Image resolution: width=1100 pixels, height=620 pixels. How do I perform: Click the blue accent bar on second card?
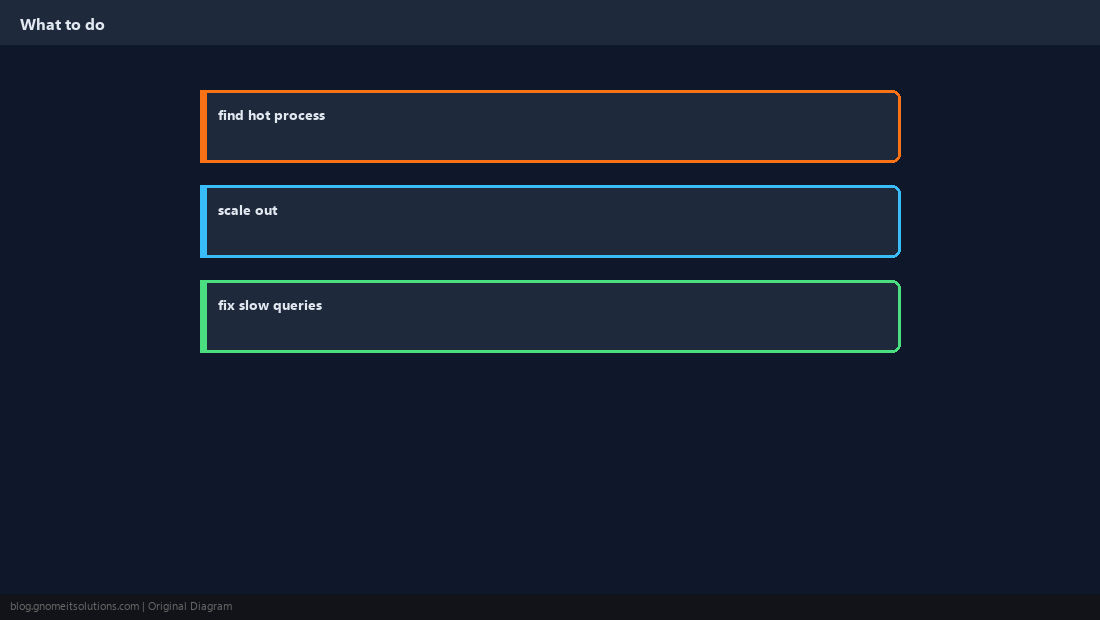tap(203, 222)
